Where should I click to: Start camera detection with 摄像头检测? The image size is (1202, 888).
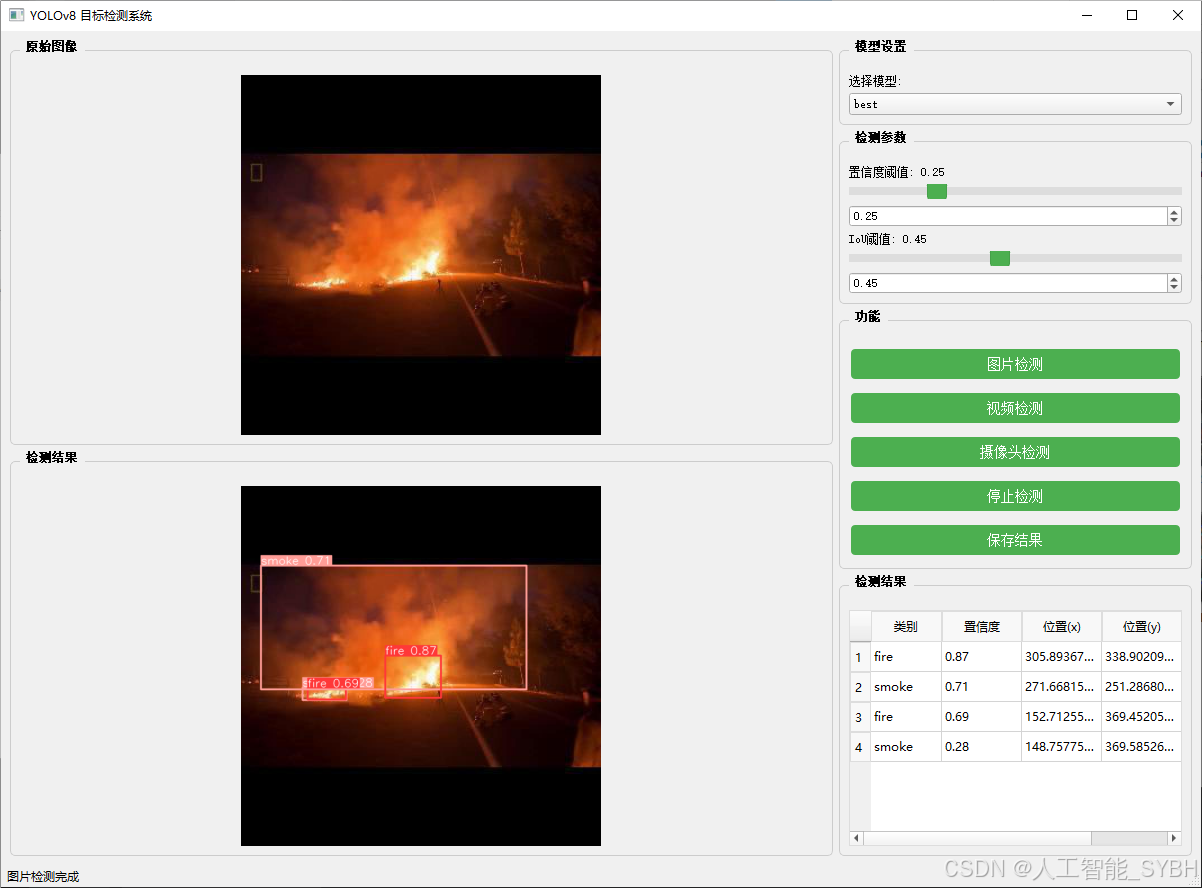(1014, 452)
